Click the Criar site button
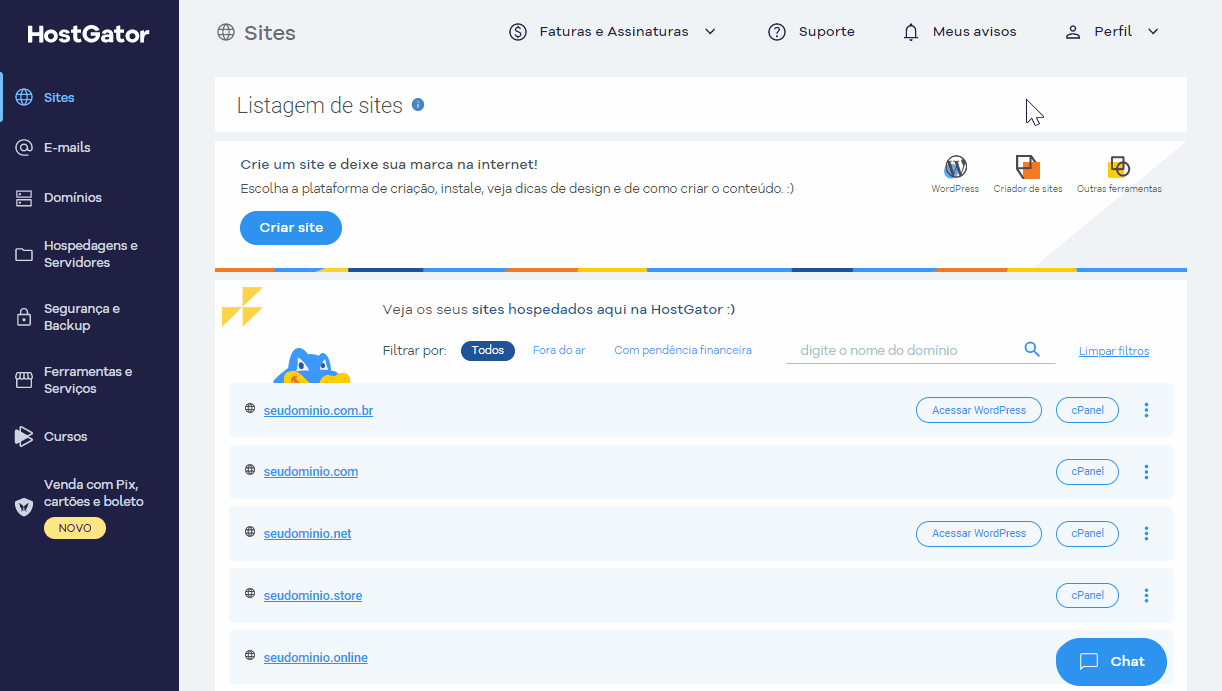This screenshot has height=691, width=1222. [291, 228]
